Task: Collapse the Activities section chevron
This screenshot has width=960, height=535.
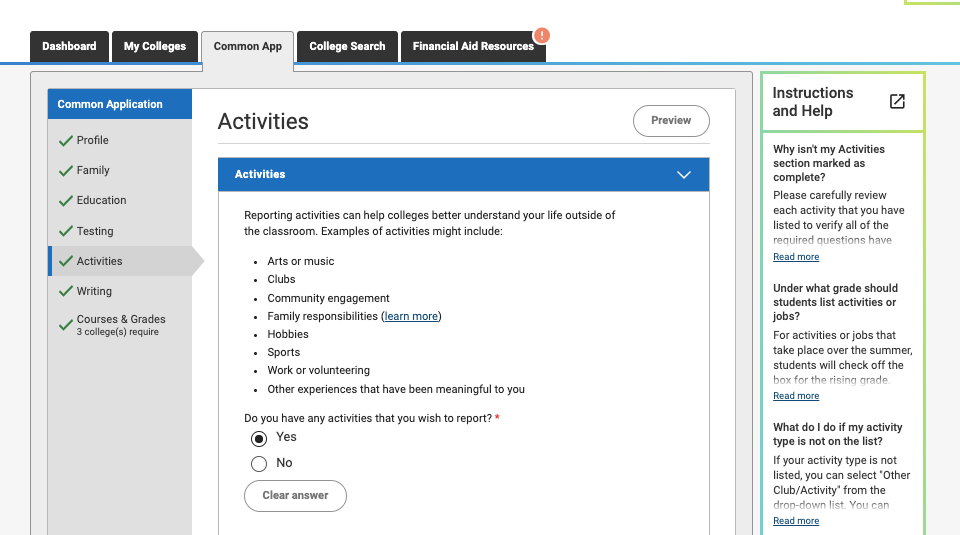Action: click(684, 174)
